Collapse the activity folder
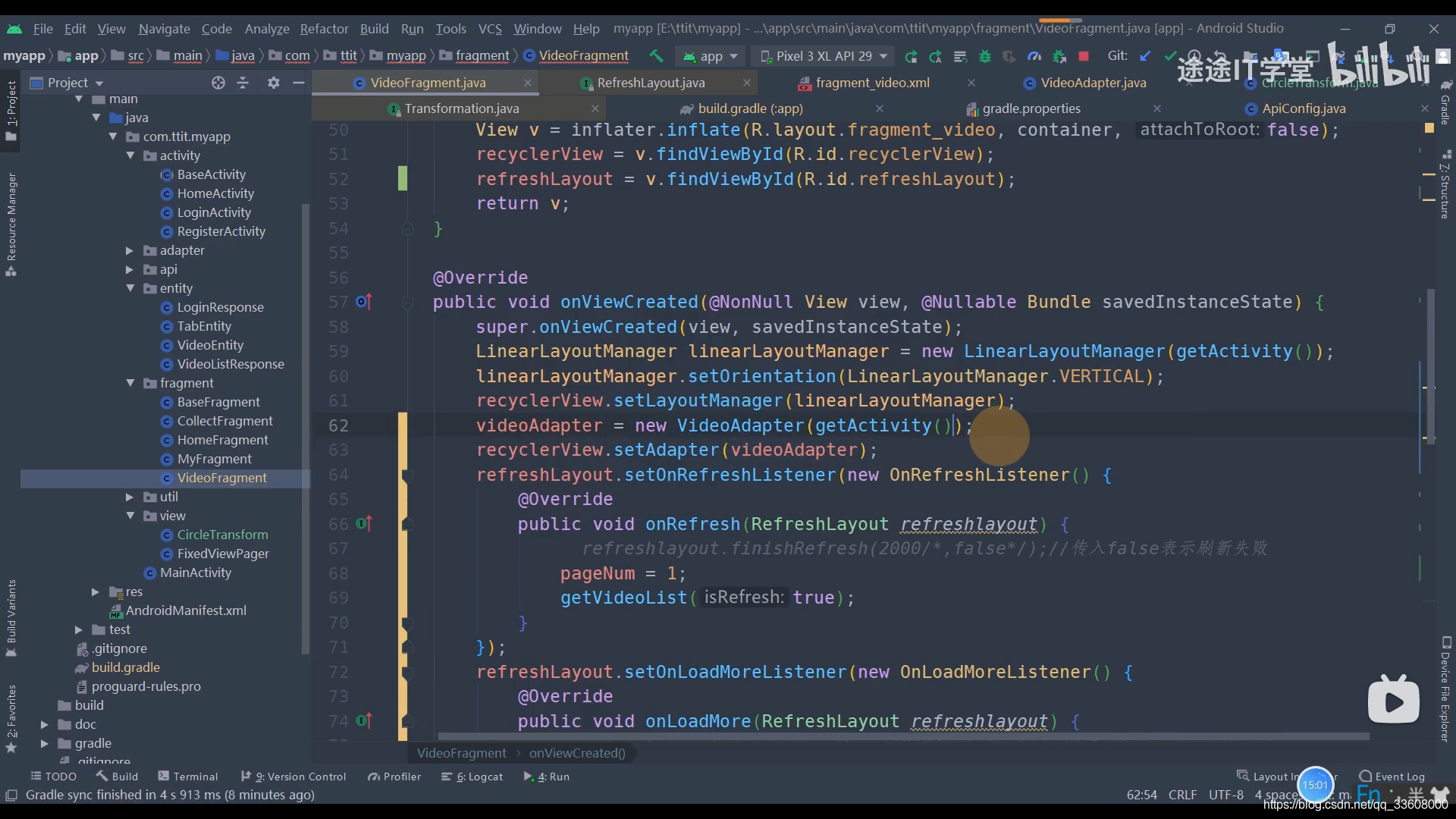 point(130,155)
